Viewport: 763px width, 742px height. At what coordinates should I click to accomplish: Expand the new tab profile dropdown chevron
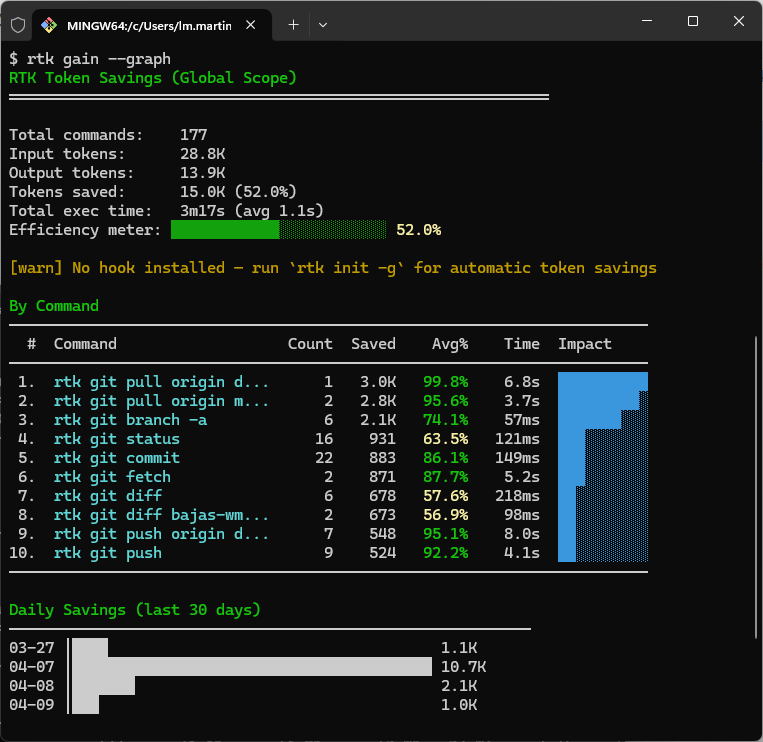[322, 24]
